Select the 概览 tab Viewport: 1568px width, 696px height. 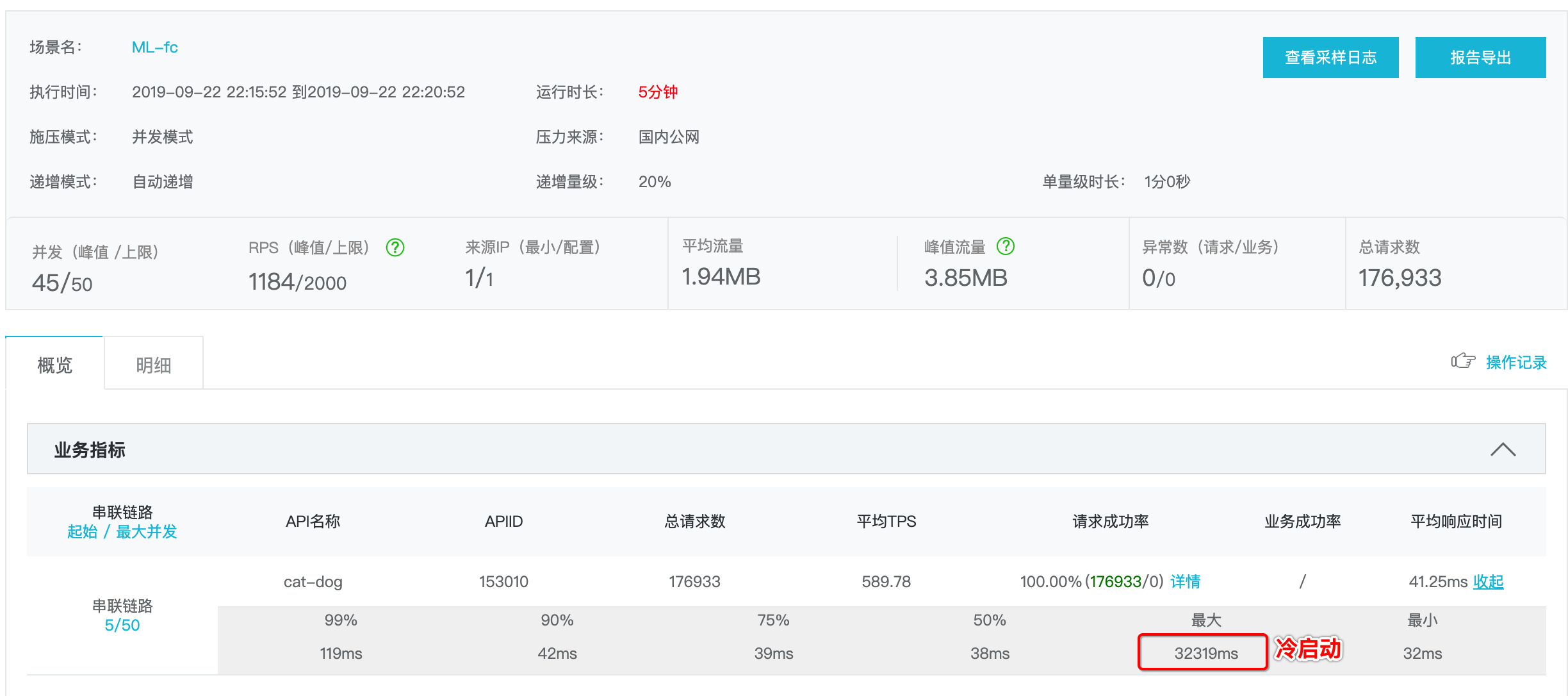(x=55, y=365)
